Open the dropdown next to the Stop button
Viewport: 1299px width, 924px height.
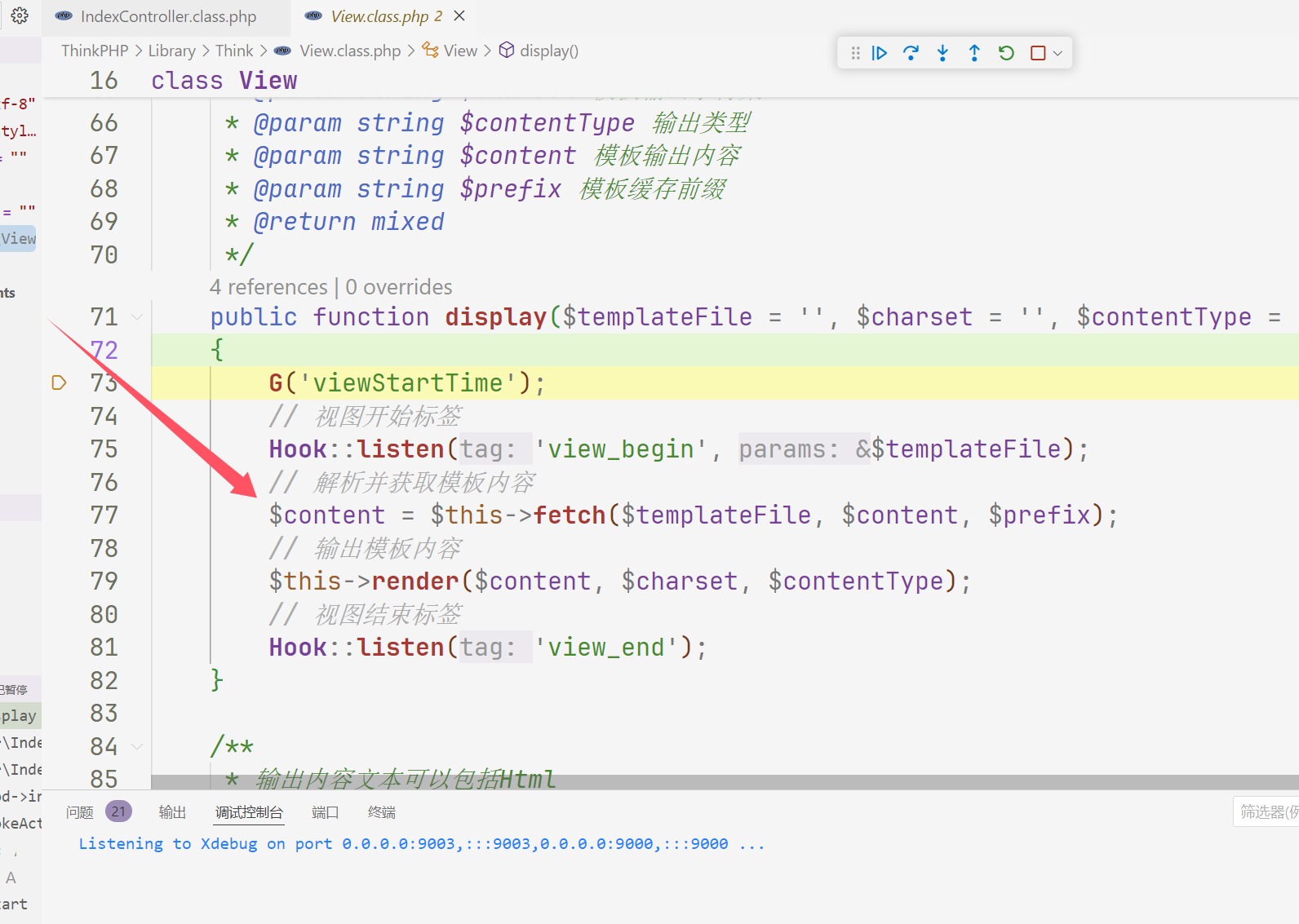click(1058, 53)
